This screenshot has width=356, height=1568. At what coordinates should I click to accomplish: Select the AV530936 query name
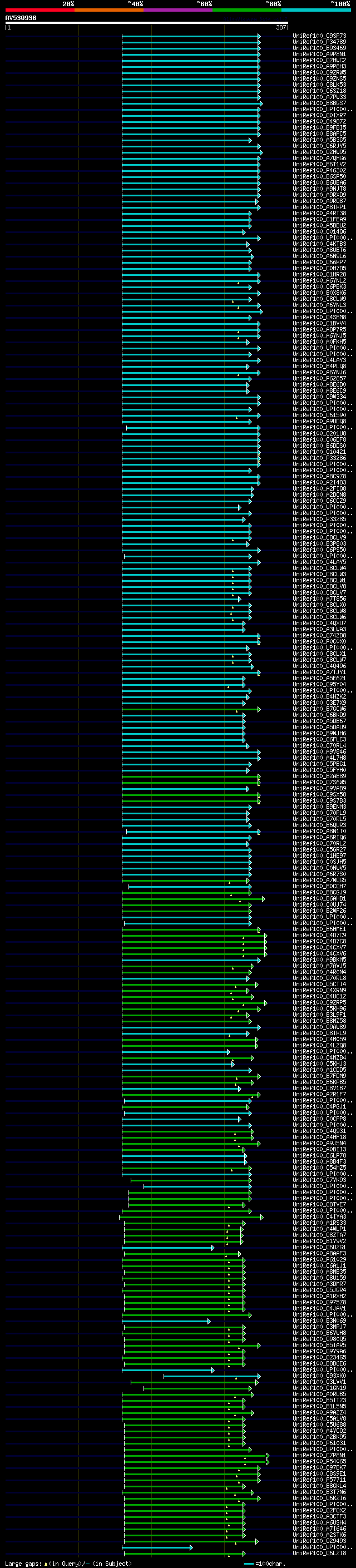coord(21,18)
